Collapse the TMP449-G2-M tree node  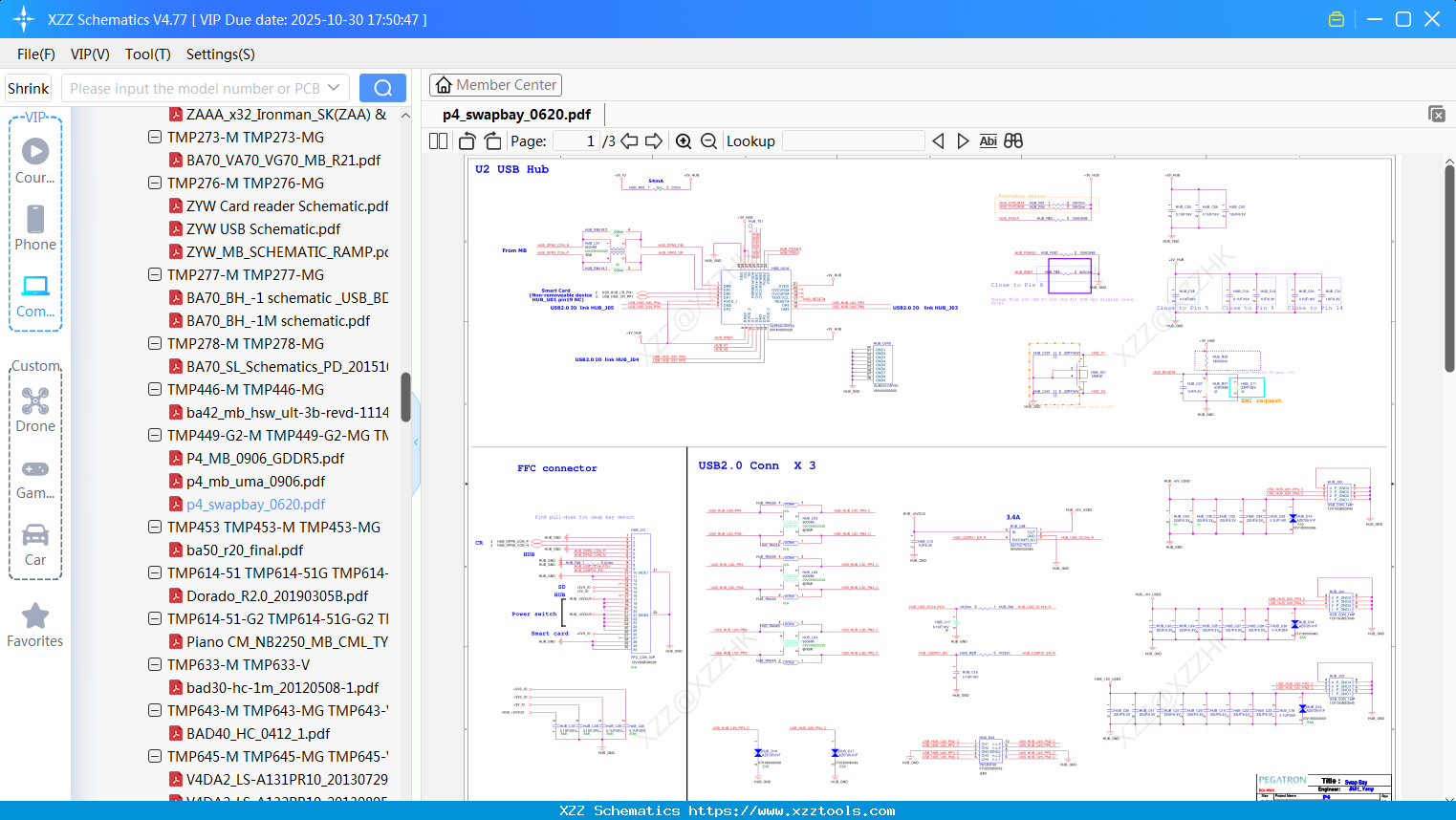point(155,435)
